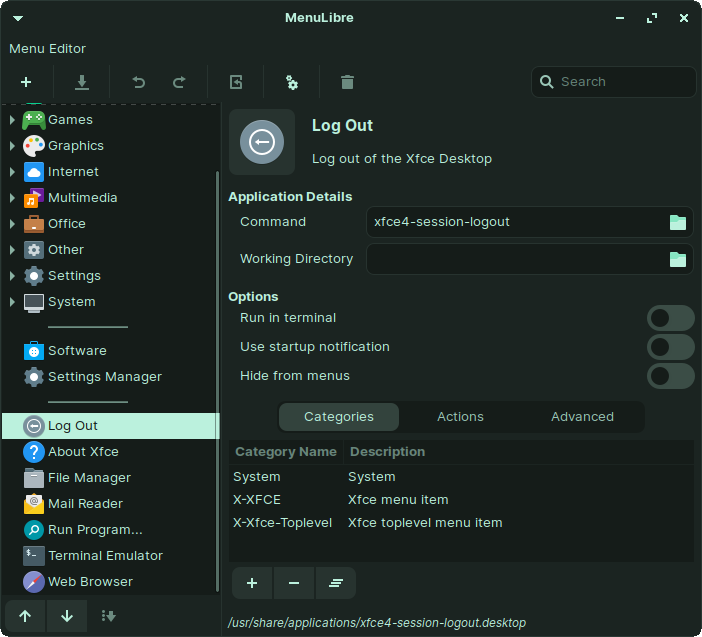Select the X-XFCE category row
The image size is (702, 637).
point(461,500)
